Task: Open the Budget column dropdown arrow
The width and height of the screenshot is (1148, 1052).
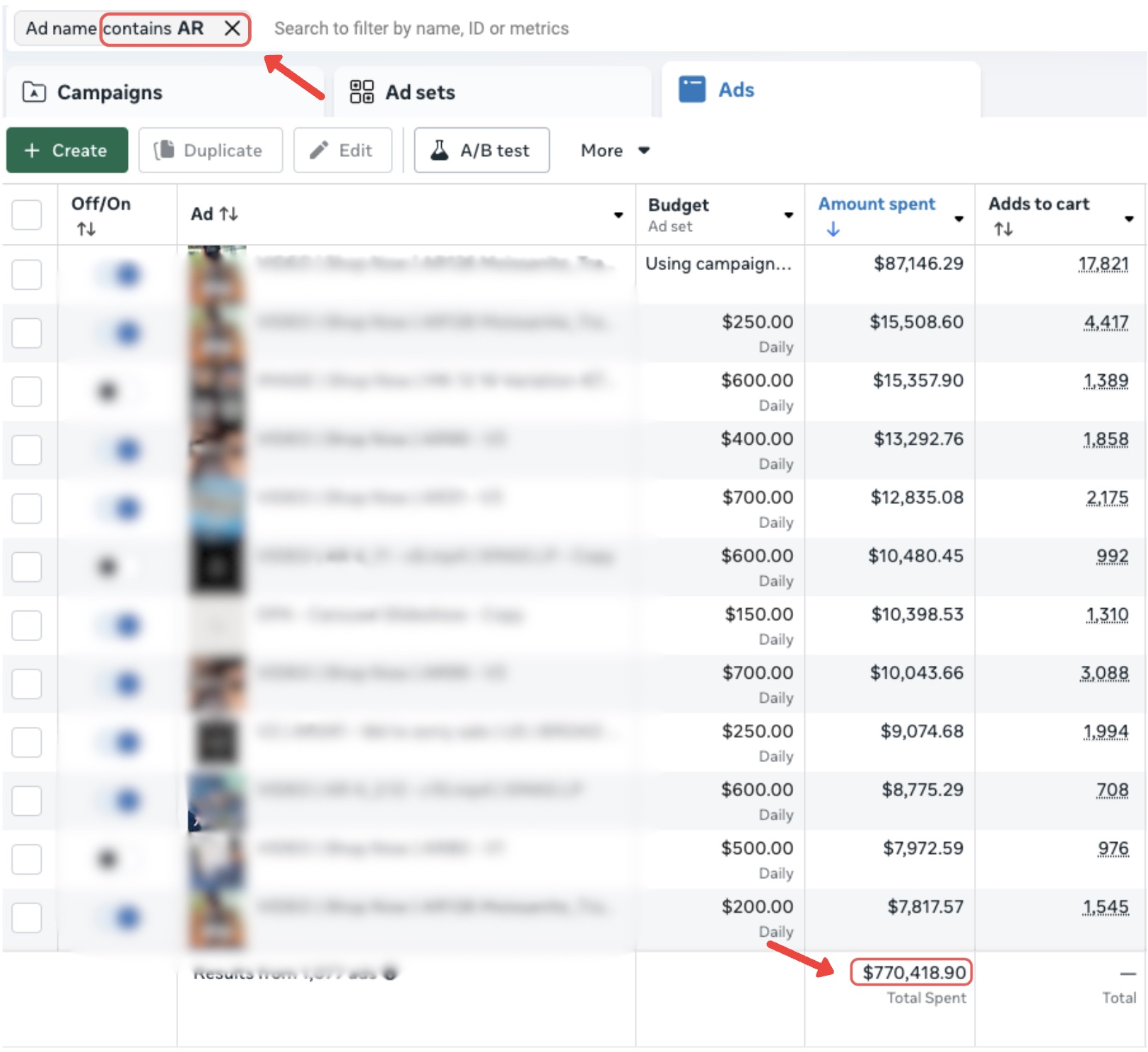Action: tap(789, 215)
